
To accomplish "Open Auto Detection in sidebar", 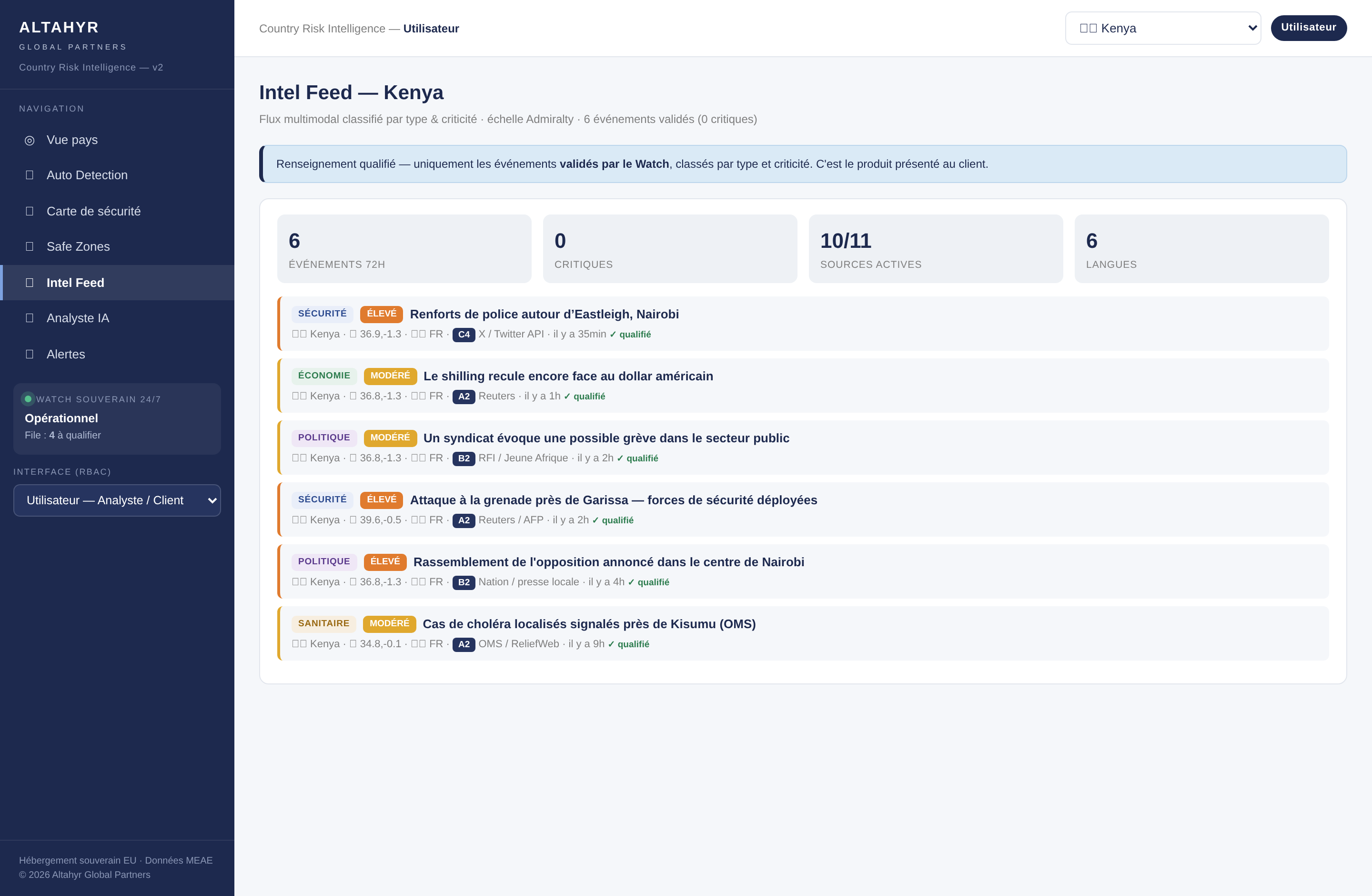I will coord(117,175).
